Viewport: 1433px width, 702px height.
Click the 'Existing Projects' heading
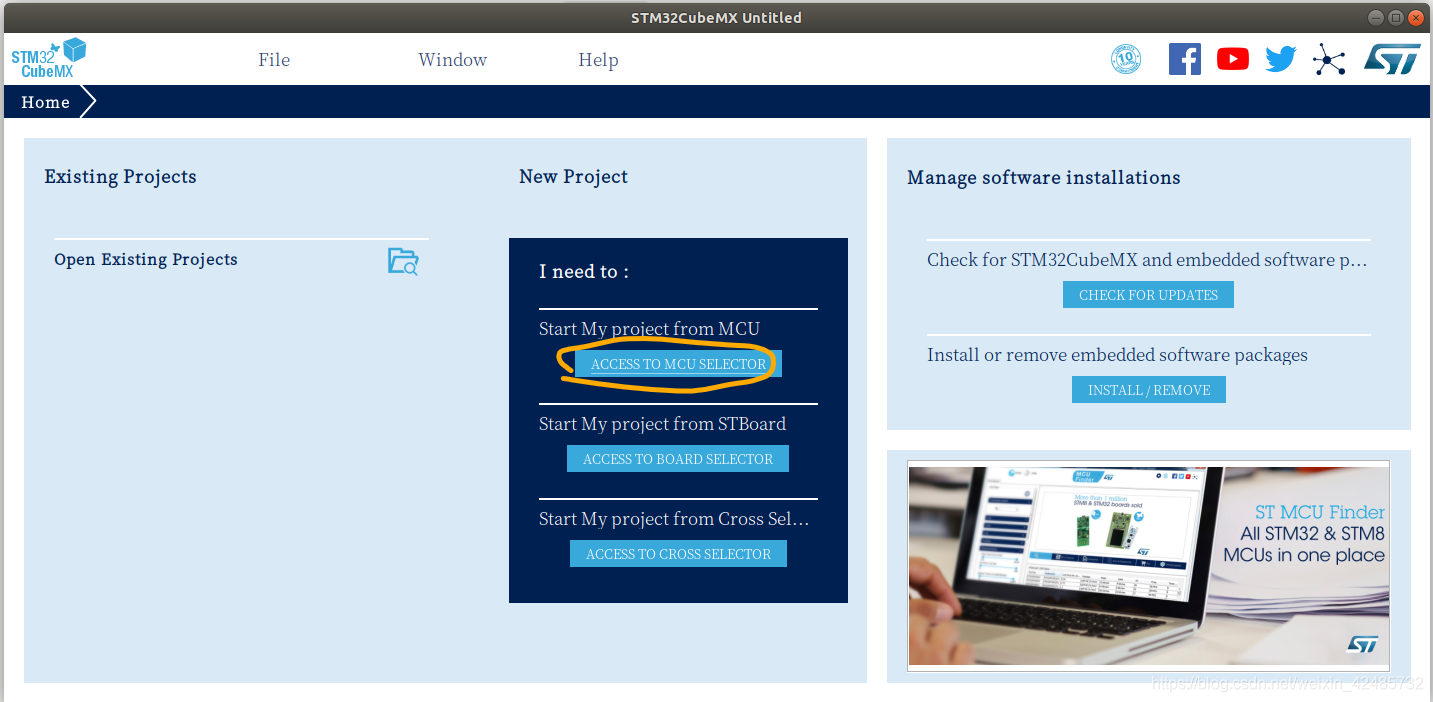tap(120, 177)
